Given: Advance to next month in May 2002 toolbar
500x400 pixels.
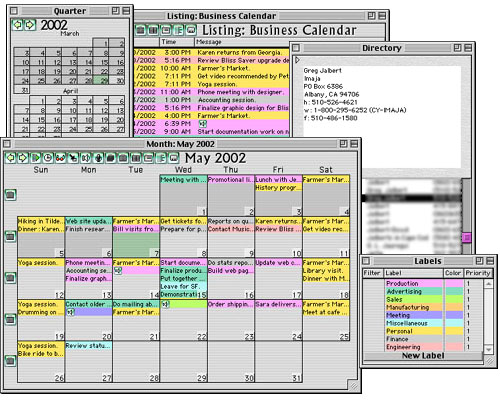Looking at the screenshot, I should [x=23, y=158].
